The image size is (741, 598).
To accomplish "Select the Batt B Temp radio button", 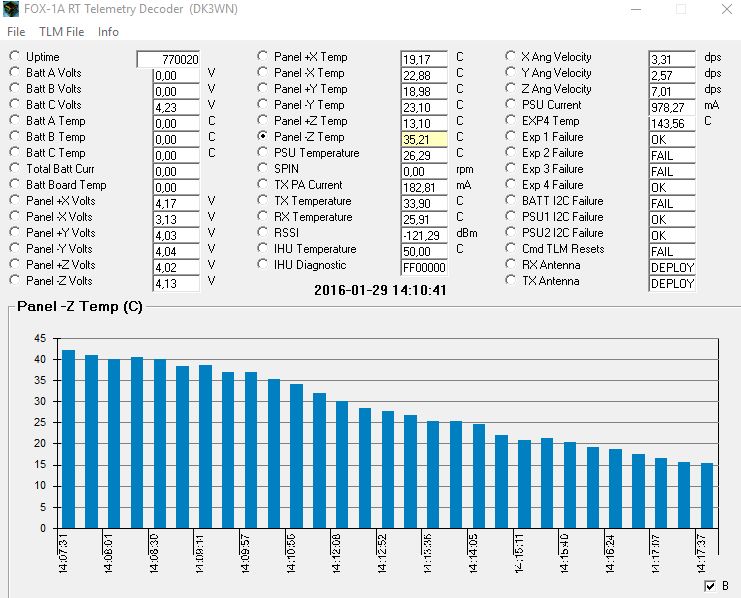I will [15, 137].
